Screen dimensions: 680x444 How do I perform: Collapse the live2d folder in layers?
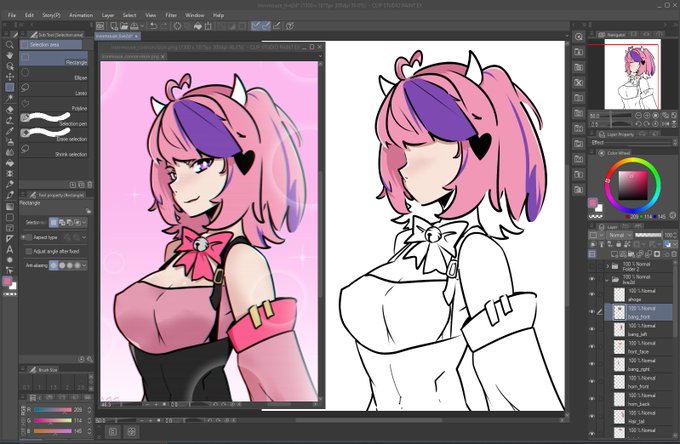coord(608,280)
